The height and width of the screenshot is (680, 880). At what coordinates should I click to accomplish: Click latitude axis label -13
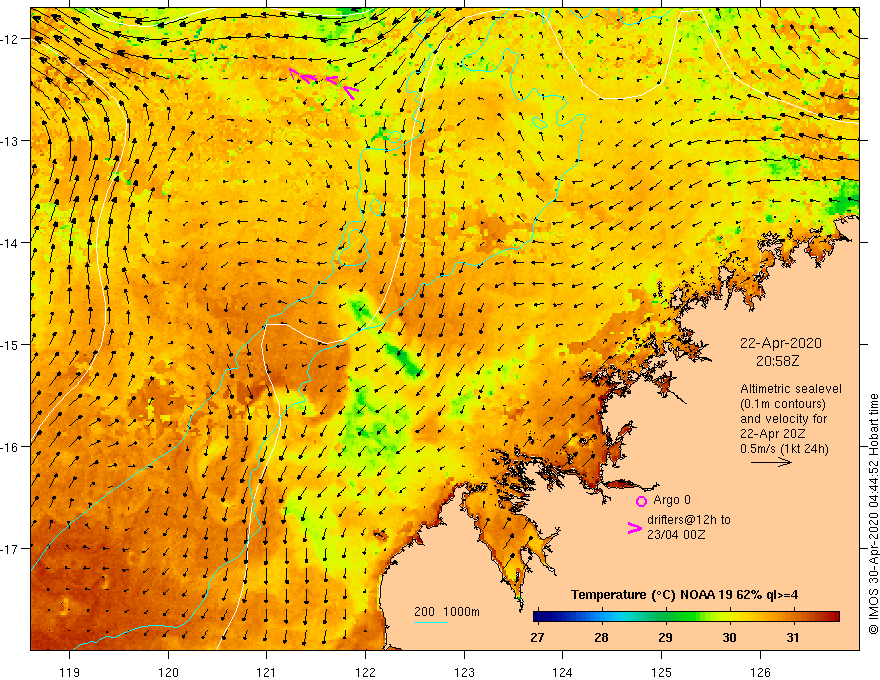click(x=10, y=140)
